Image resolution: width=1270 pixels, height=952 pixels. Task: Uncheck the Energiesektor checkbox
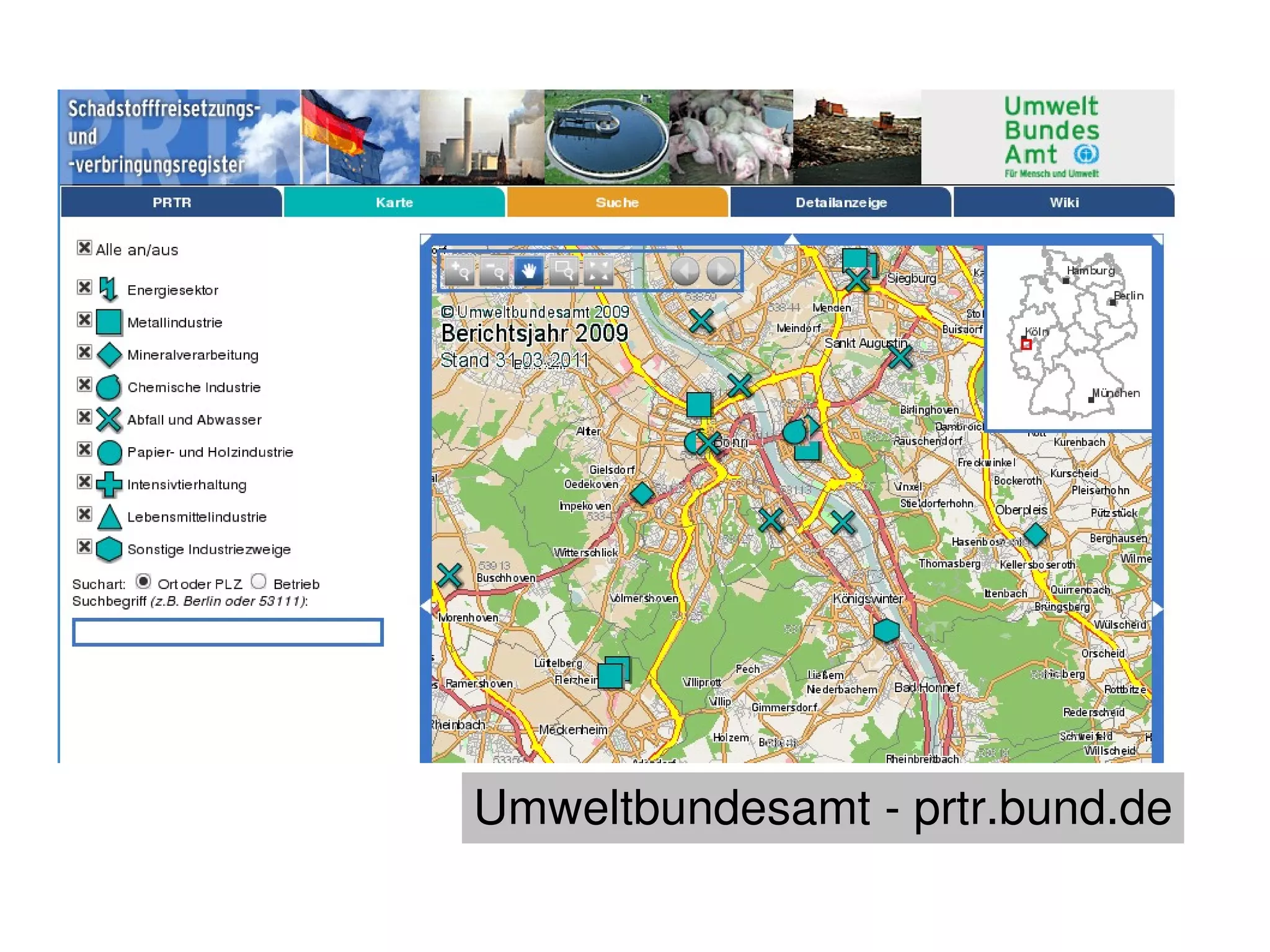(84, 287)
